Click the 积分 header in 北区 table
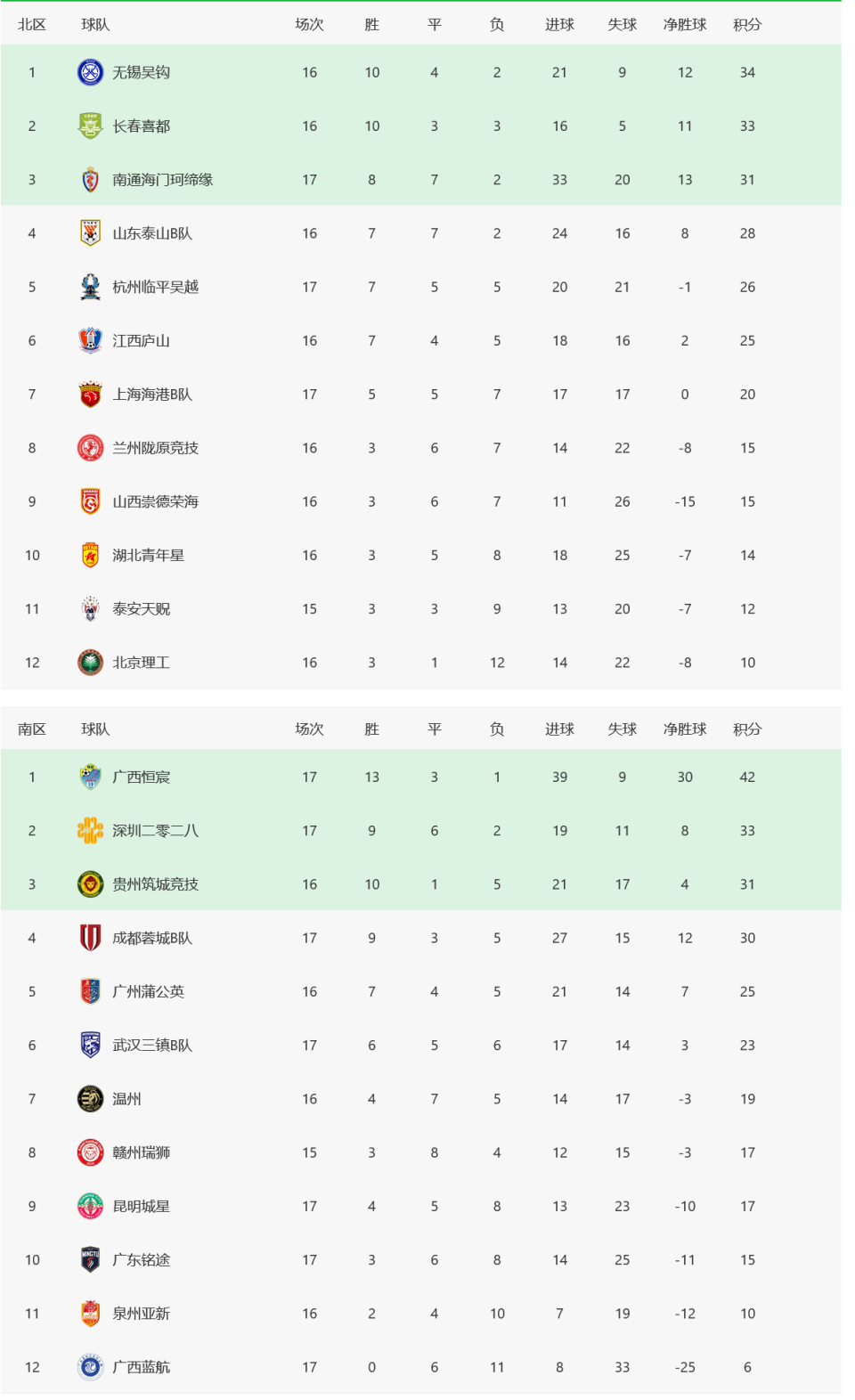This screenshot has width=855, height=1400. [747, 25]
